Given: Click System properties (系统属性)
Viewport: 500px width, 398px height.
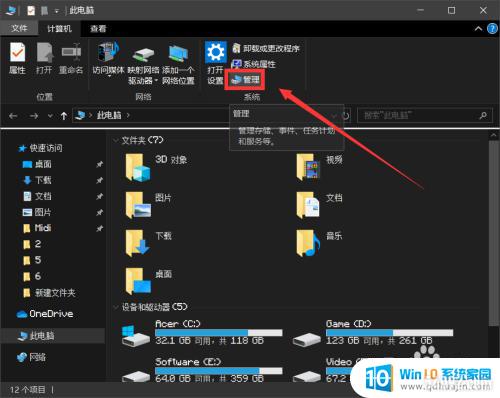Looking at the screenshot, I should pos(254,64).
